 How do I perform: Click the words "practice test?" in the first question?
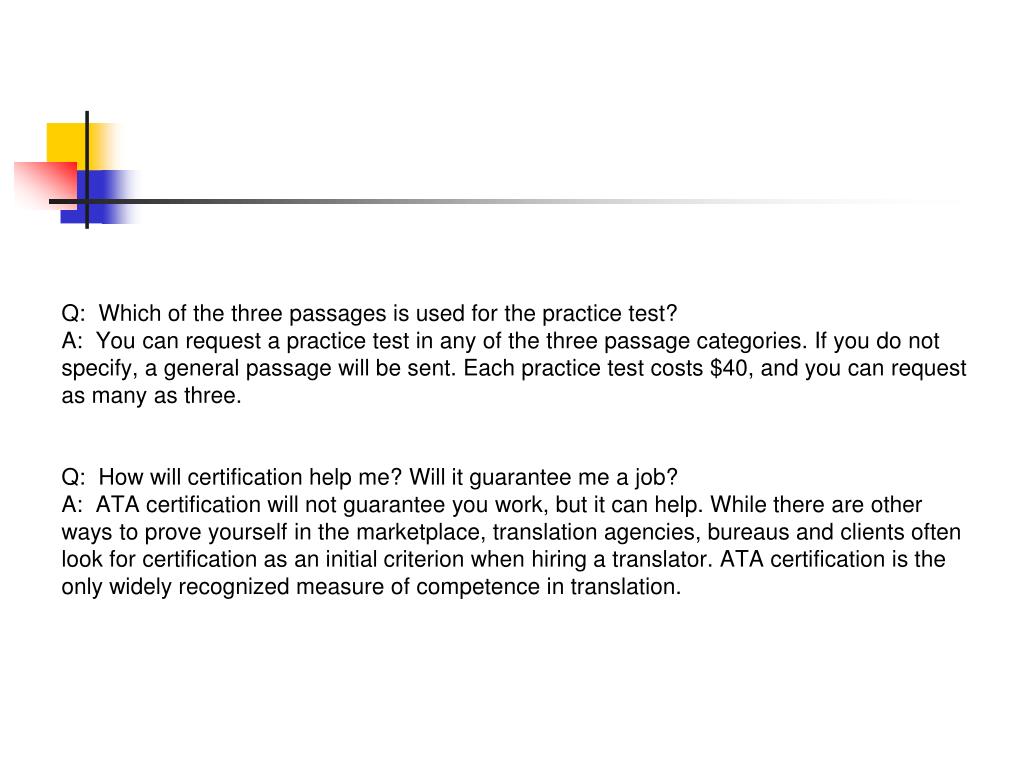click(609, 313)
